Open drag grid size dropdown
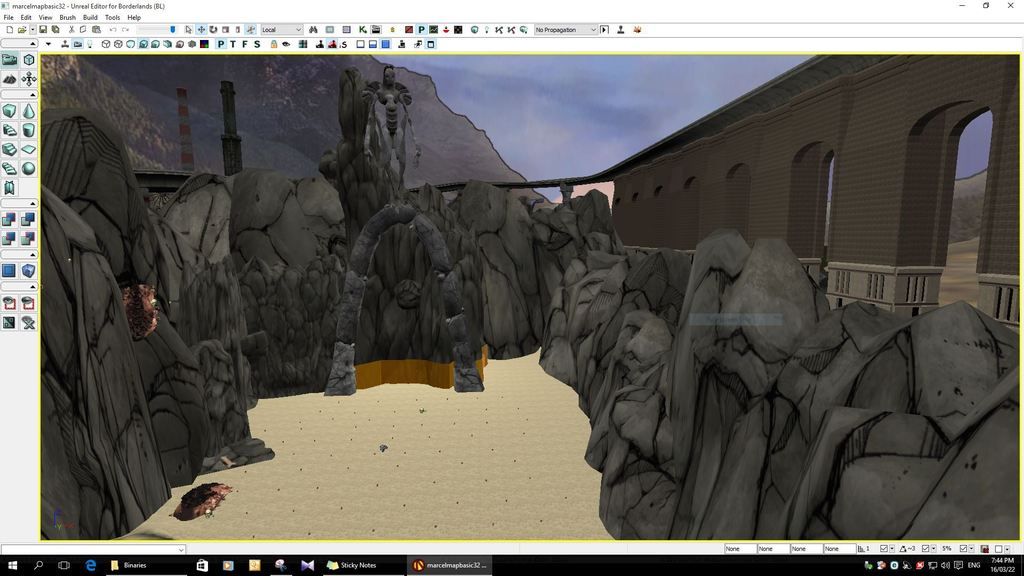 pyautogui.click(x=892, y=549)
